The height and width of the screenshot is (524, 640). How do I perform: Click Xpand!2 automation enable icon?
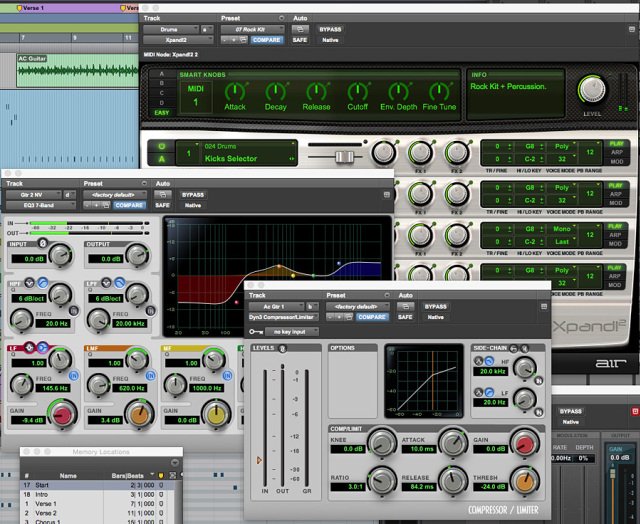300,29
